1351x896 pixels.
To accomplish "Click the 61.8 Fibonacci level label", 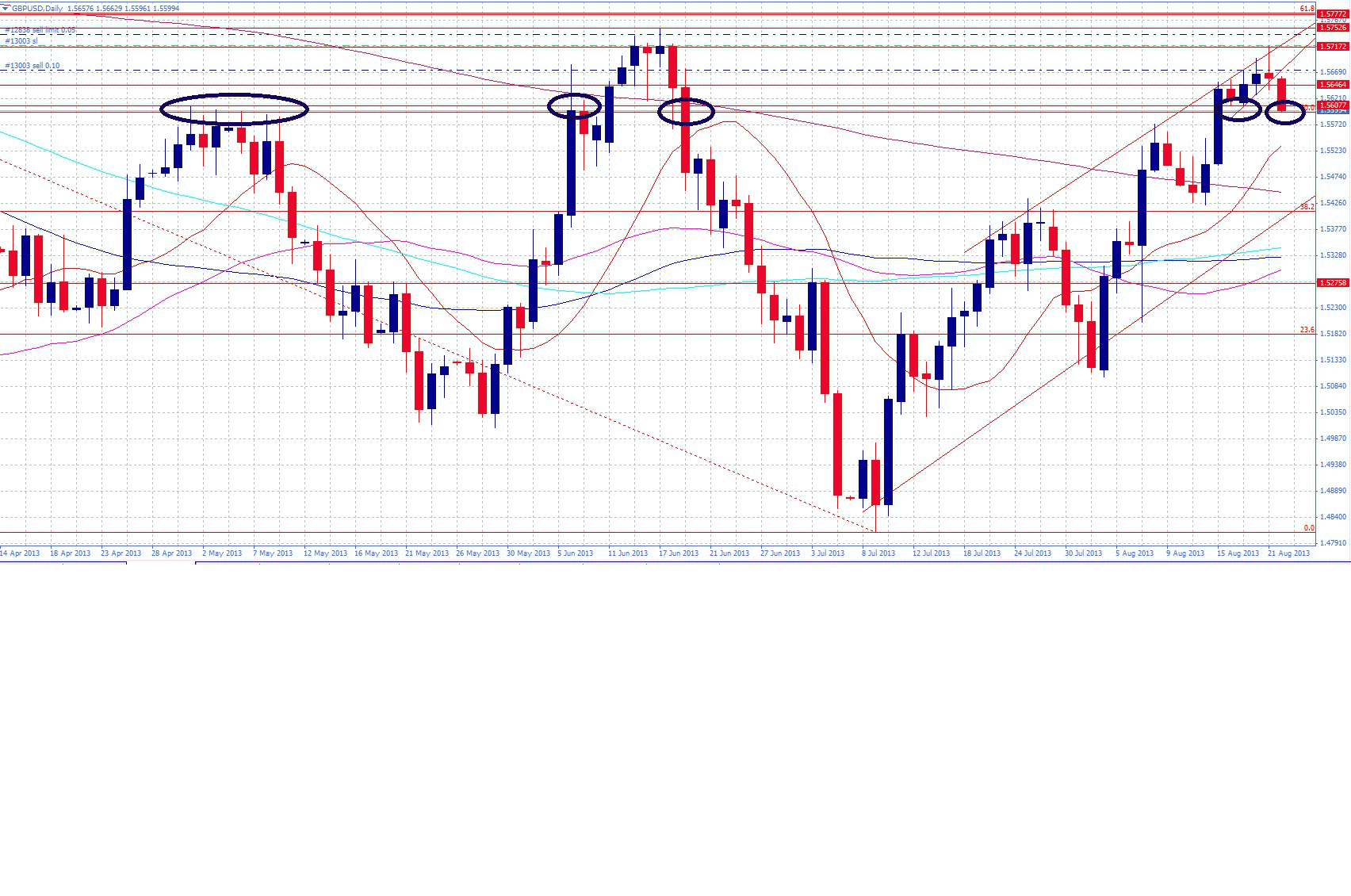I will (1307, 9).
